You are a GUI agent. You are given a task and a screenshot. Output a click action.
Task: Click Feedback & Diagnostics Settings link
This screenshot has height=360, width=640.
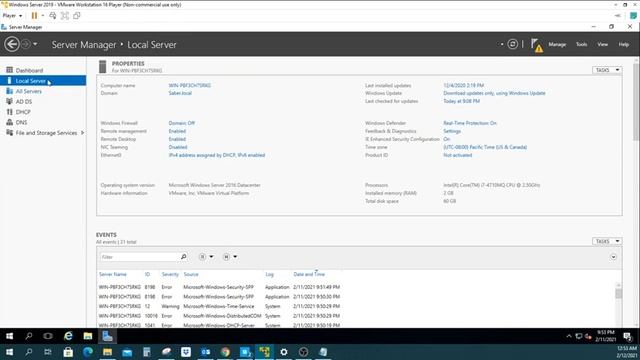coord(452,131)
